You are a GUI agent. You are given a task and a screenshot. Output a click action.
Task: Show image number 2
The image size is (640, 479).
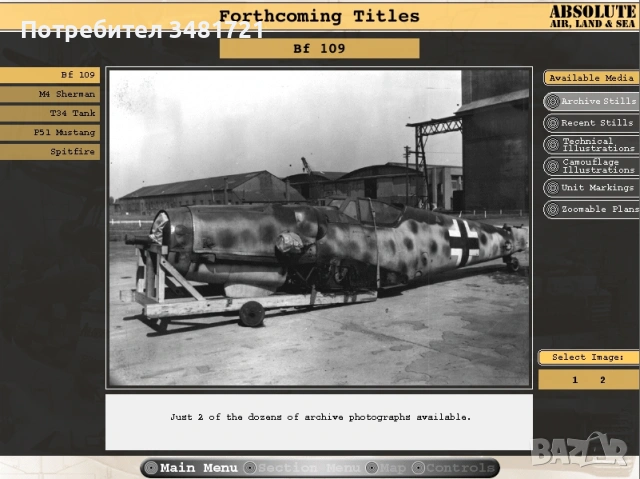(603, 380)
